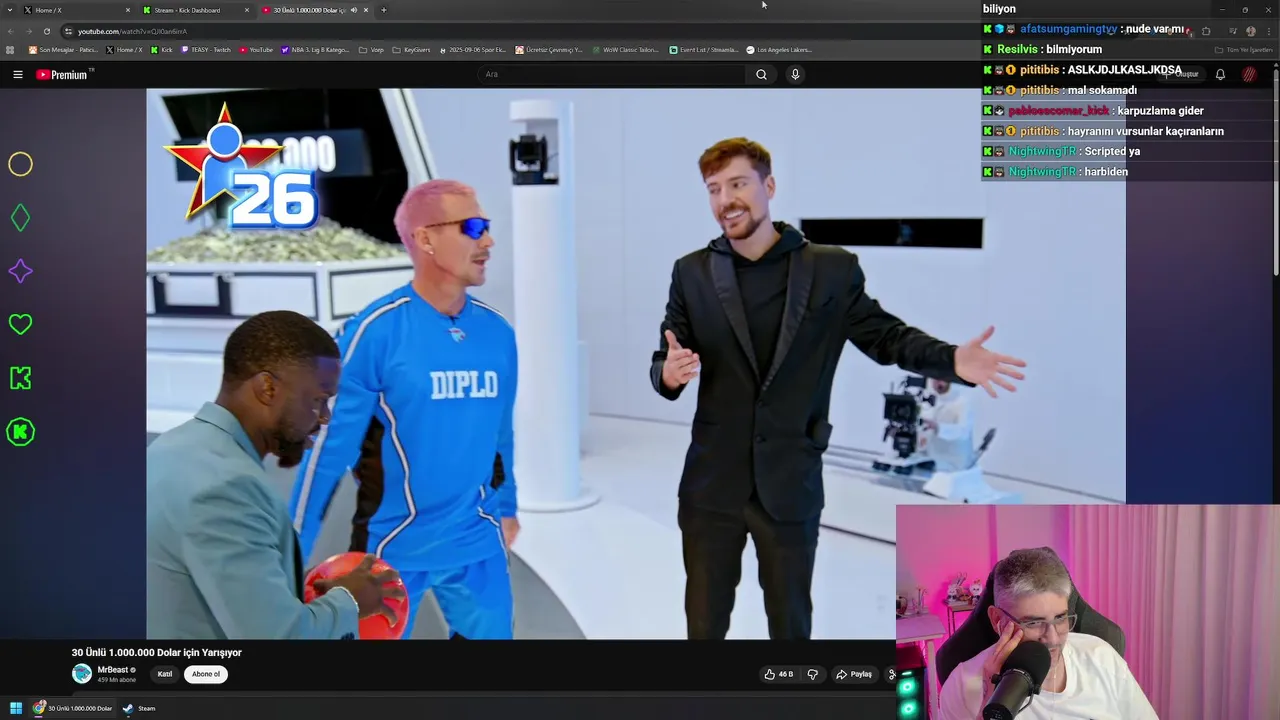Dislike the video with thumbs-down button
1280x720 pixels.
click(x=812, y=674)
